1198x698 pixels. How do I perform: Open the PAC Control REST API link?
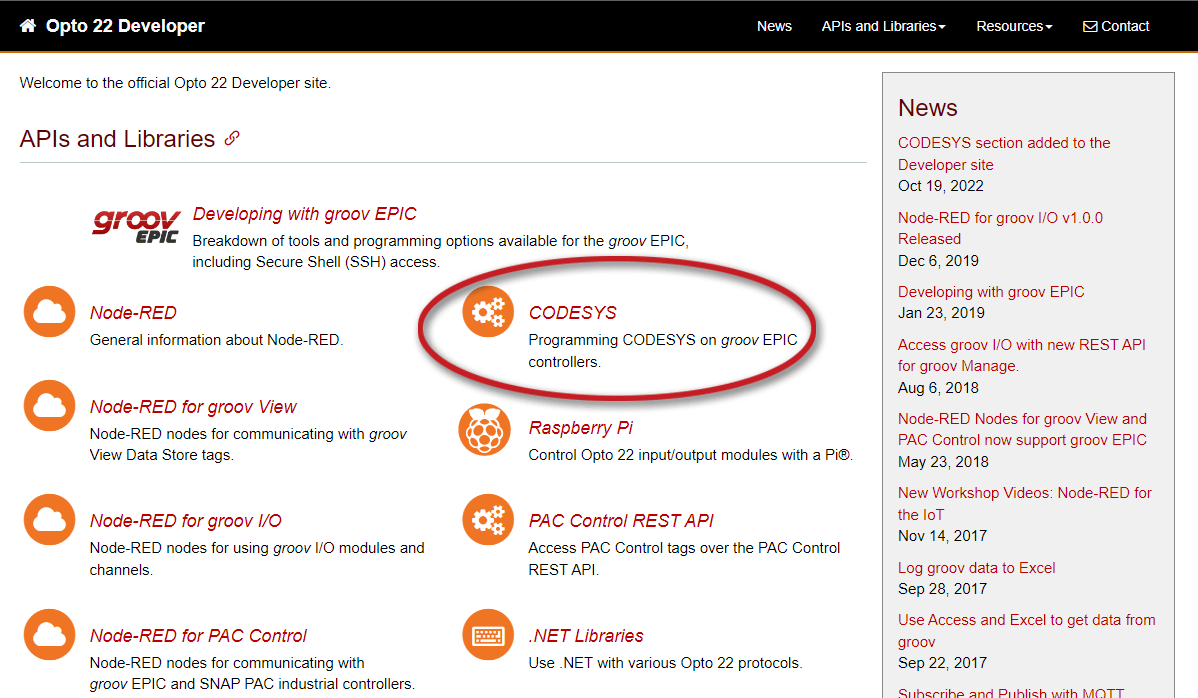(x=621, y=521)
